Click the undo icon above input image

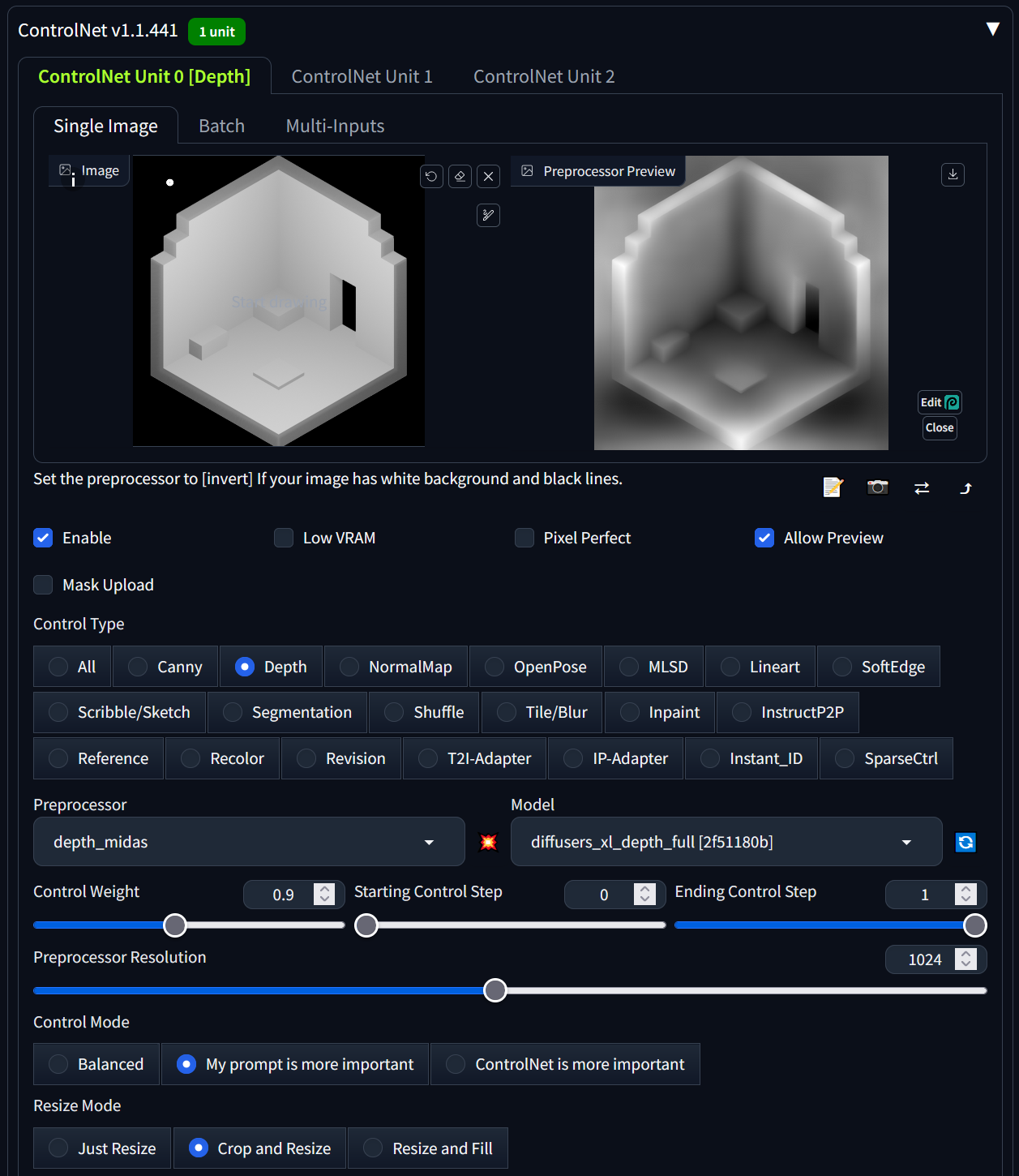pyautogui.click(x=431, y=176)
